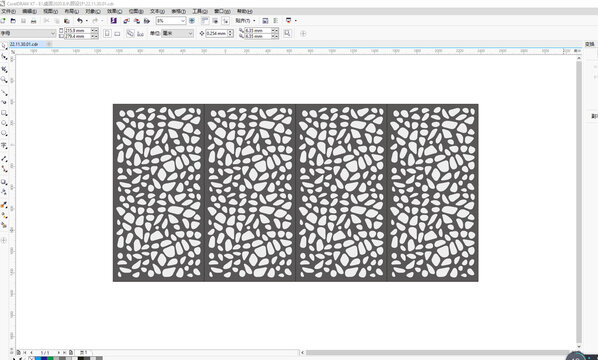Select the Text tool
The height and width of the screenshot is (360, 598).
click(4, 145)
